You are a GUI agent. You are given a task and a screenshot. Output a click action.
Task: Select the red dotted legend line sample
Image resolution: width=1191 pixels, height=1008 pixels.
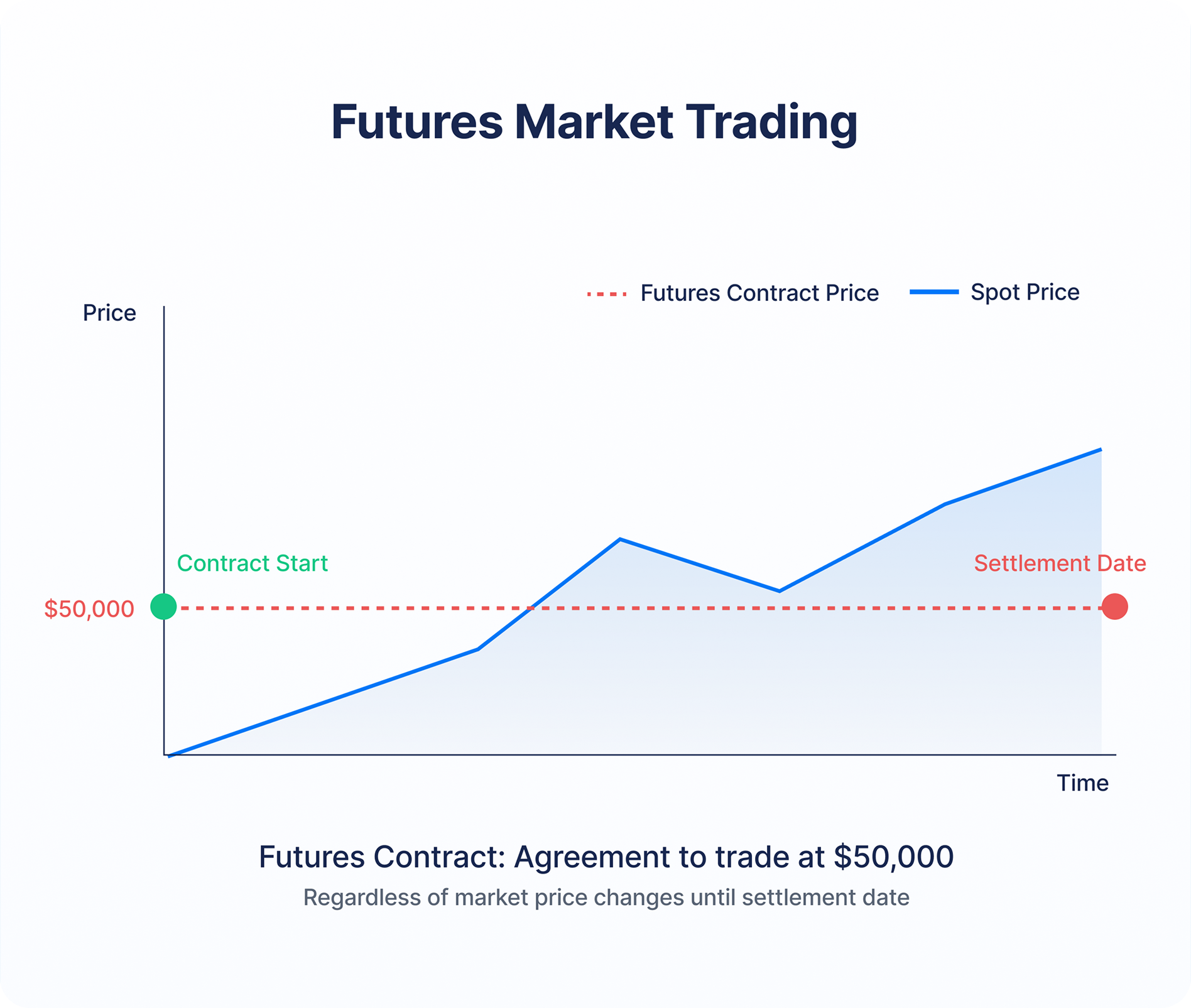coord(607,294)
